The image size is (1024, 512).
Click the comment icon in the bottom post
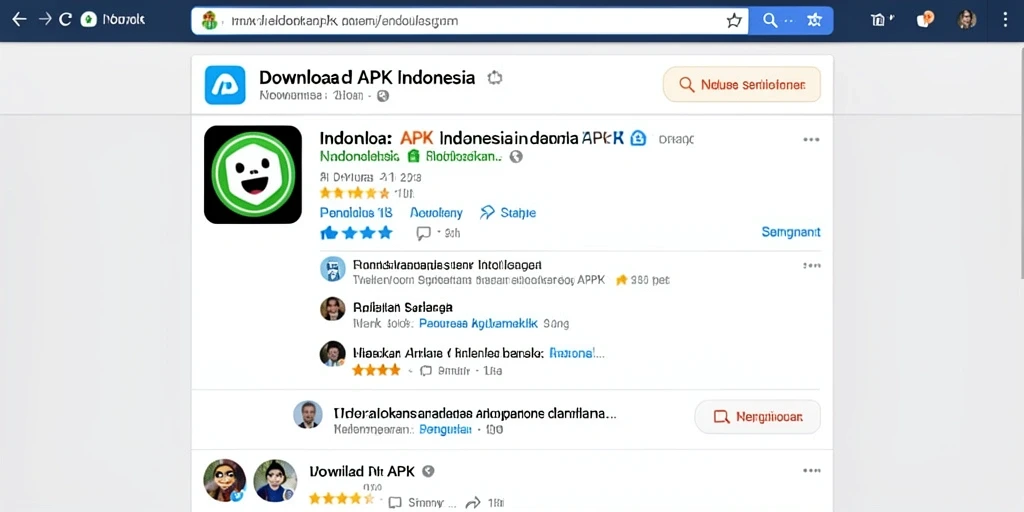[394, 503]
